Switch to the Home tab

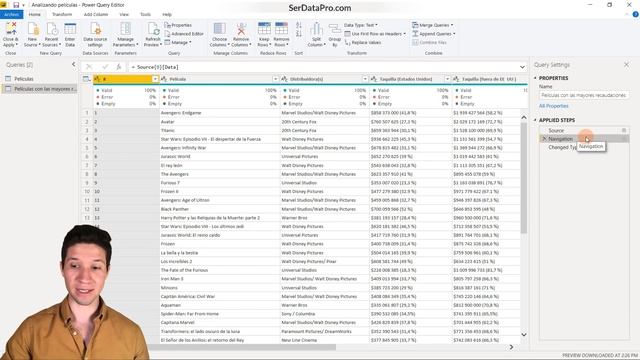click(x=35, y=15)
